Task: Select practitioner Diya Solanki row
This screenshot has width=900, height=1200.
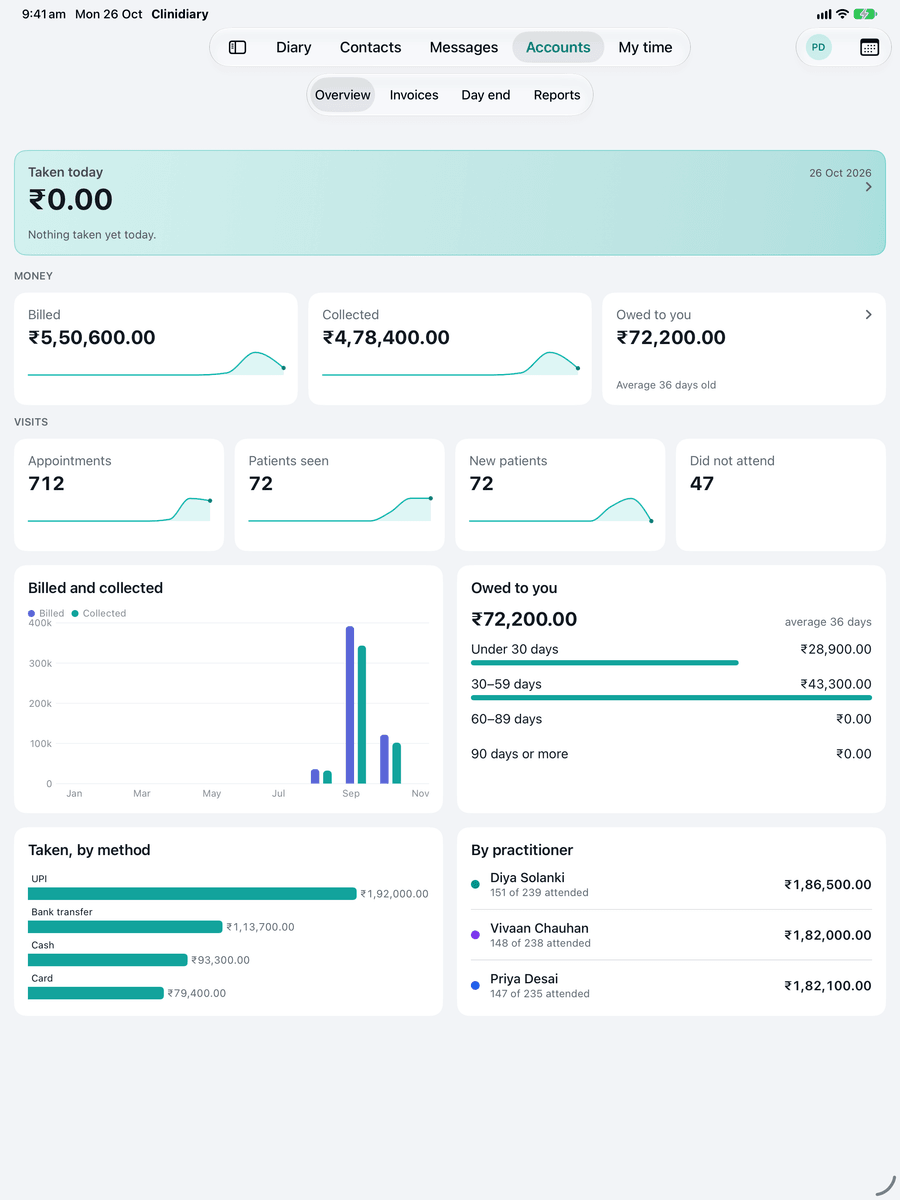Action: (671, 885)
